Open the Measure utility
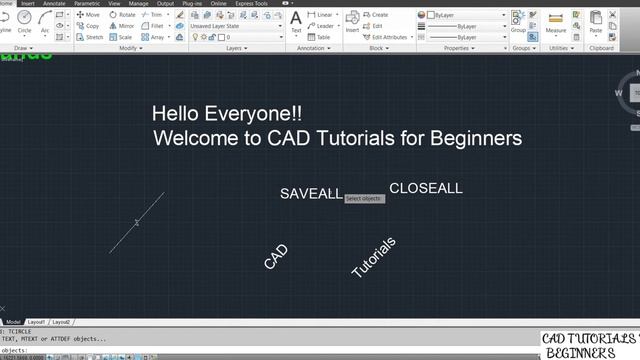Image resolution: width=640 pixels, height=360 pixels. click(x=556, y=22)
